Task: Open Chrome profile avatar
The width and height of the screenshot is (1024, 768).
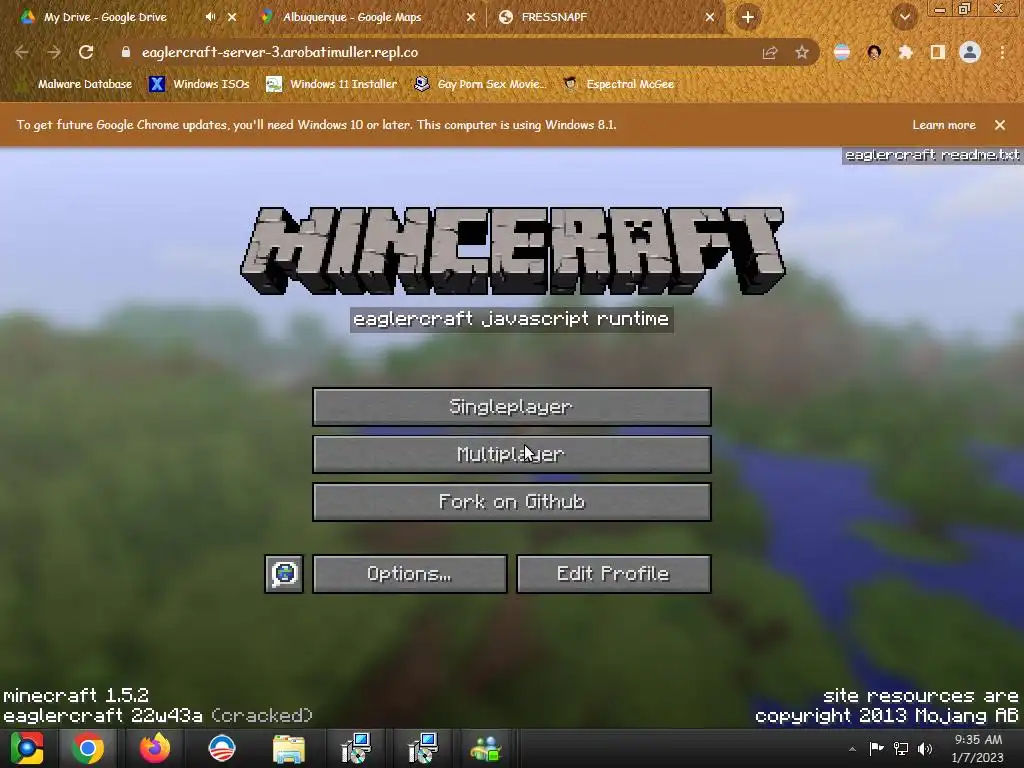Action: click(970, 52)
